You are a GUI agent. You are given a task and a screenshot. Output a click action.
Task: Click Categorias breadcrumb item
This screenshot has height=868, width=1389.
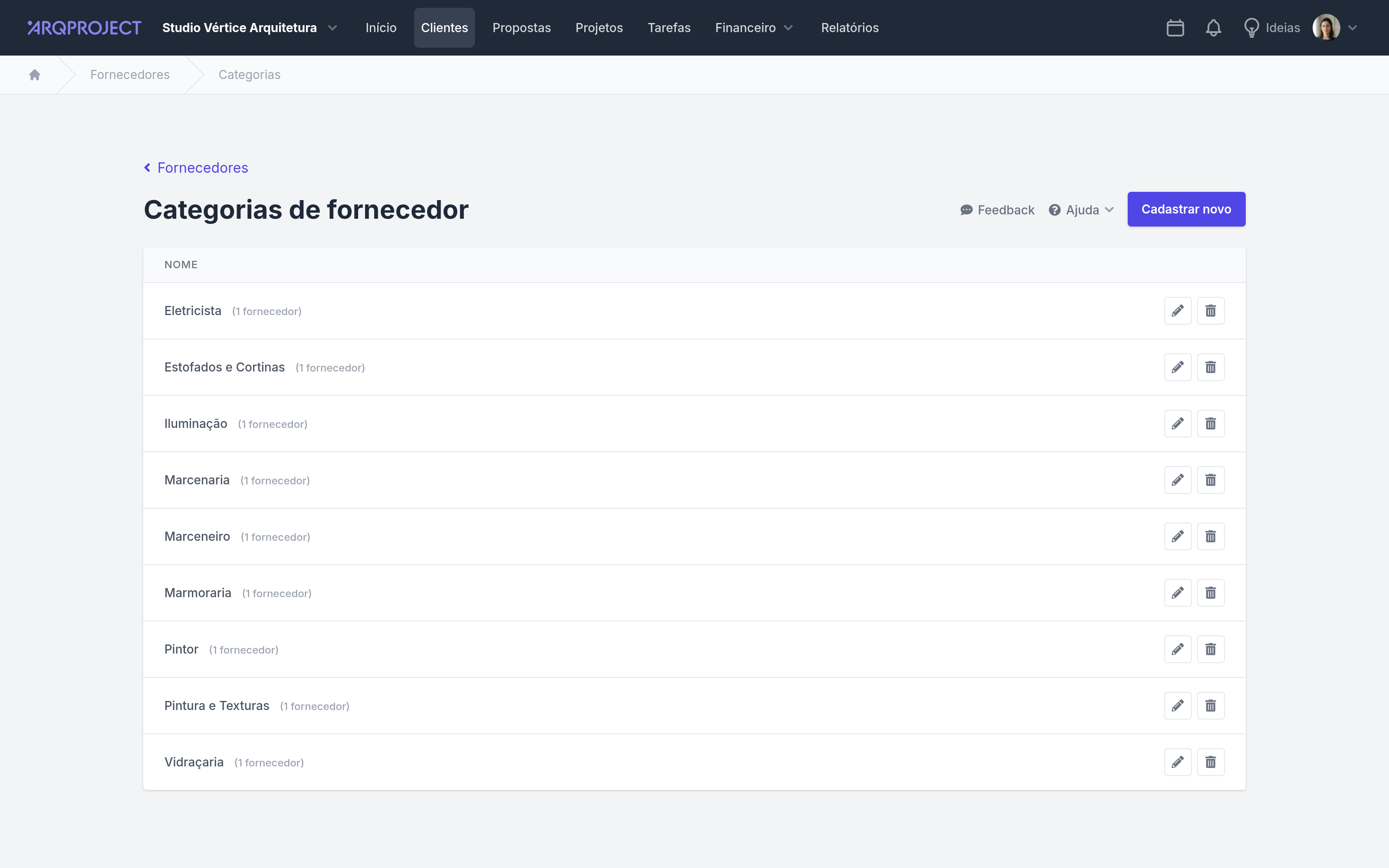tap(249, 75)
